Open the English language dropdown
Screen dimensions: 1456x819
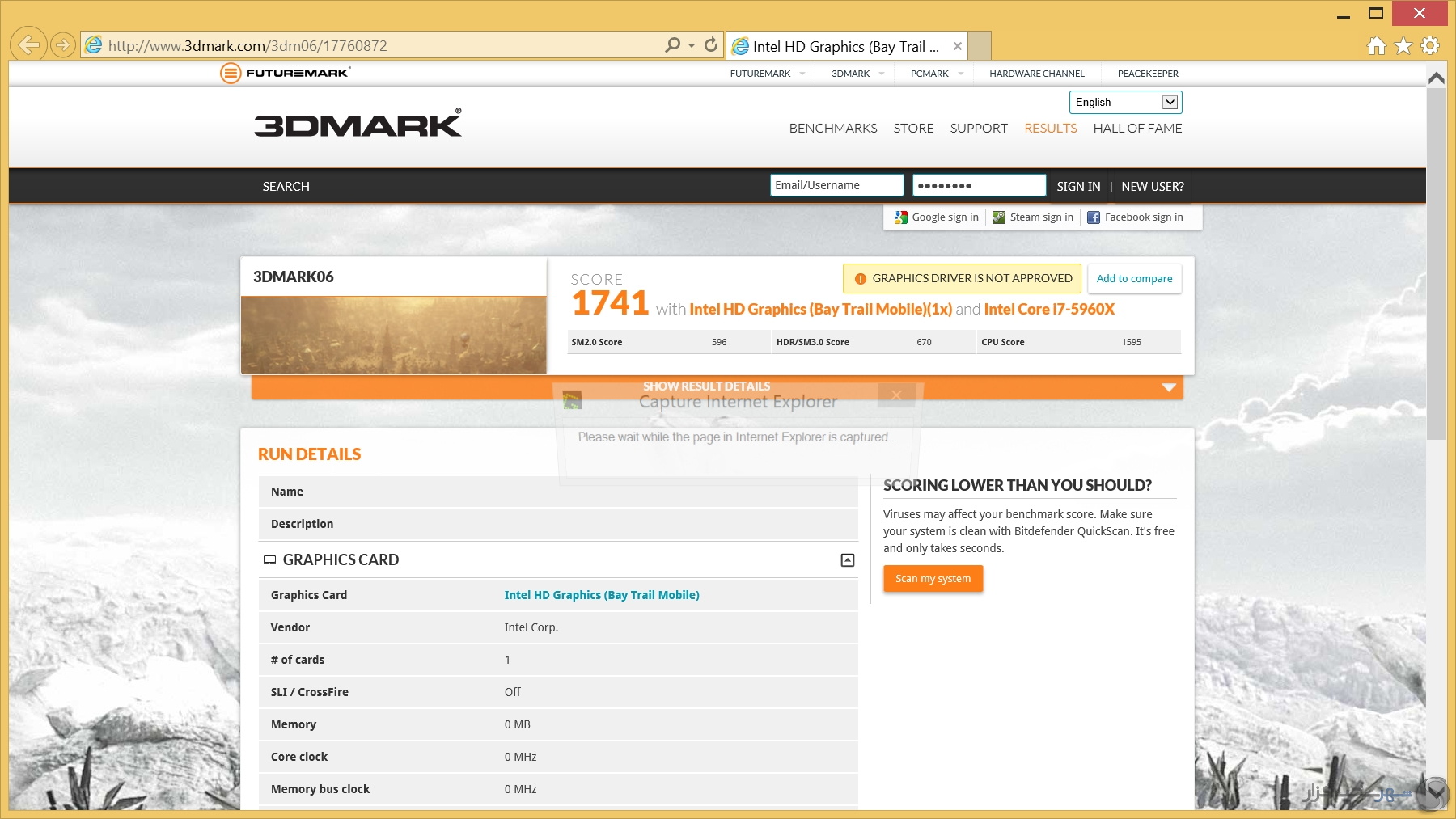point(1125,102)
